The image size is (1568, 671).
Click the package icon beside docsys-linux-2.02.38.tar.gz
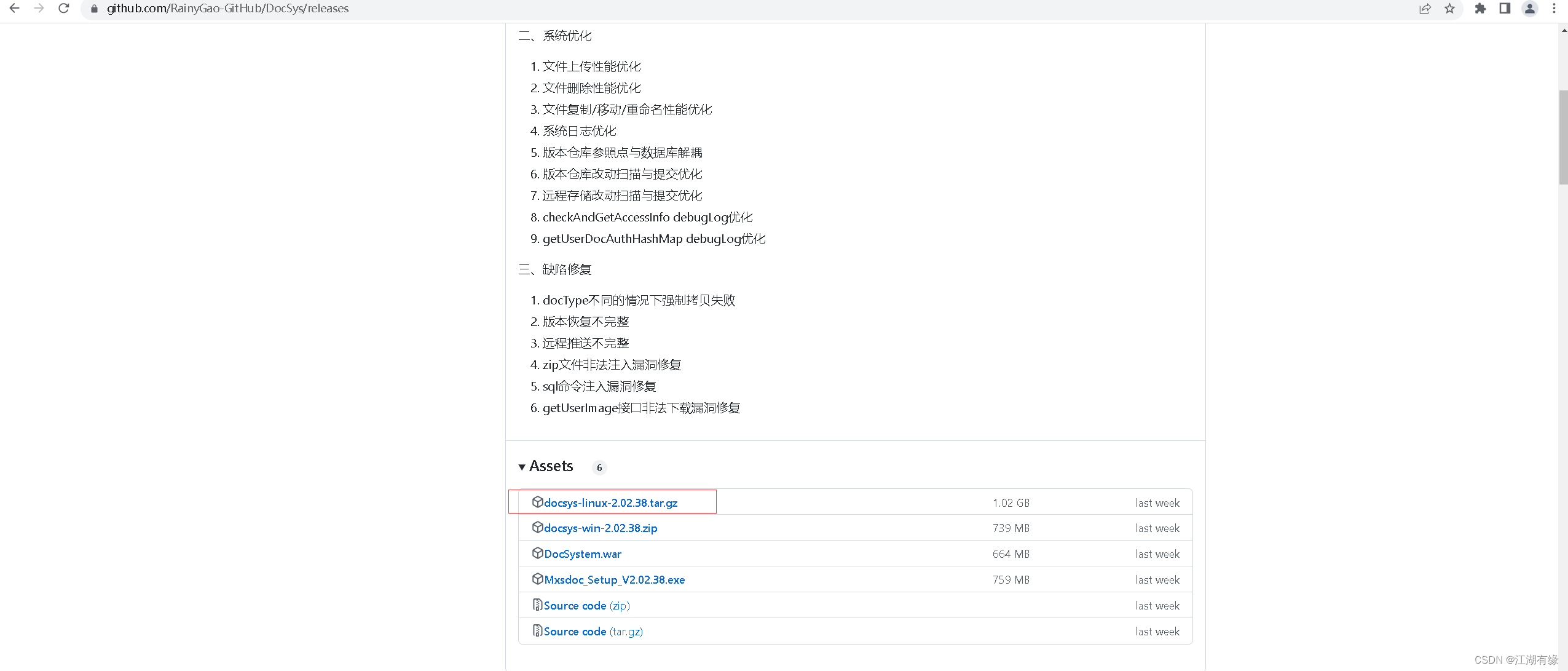538,502
